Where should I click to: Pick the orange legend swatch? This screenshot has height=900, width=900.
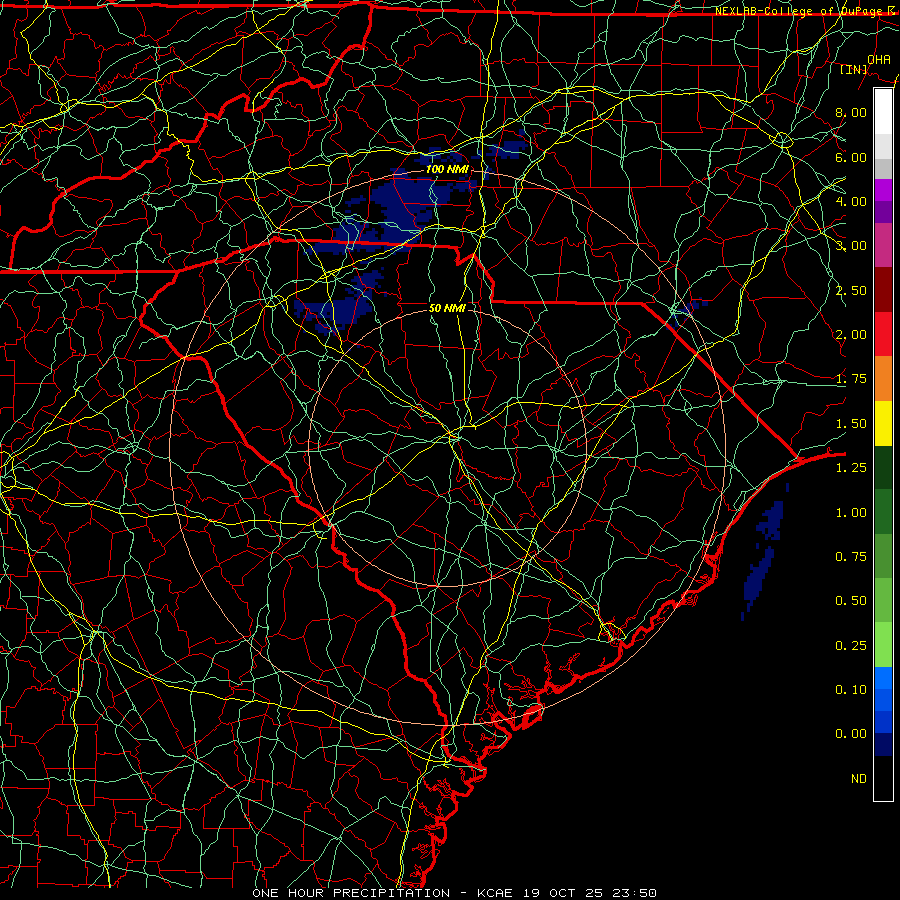[883, 378]
